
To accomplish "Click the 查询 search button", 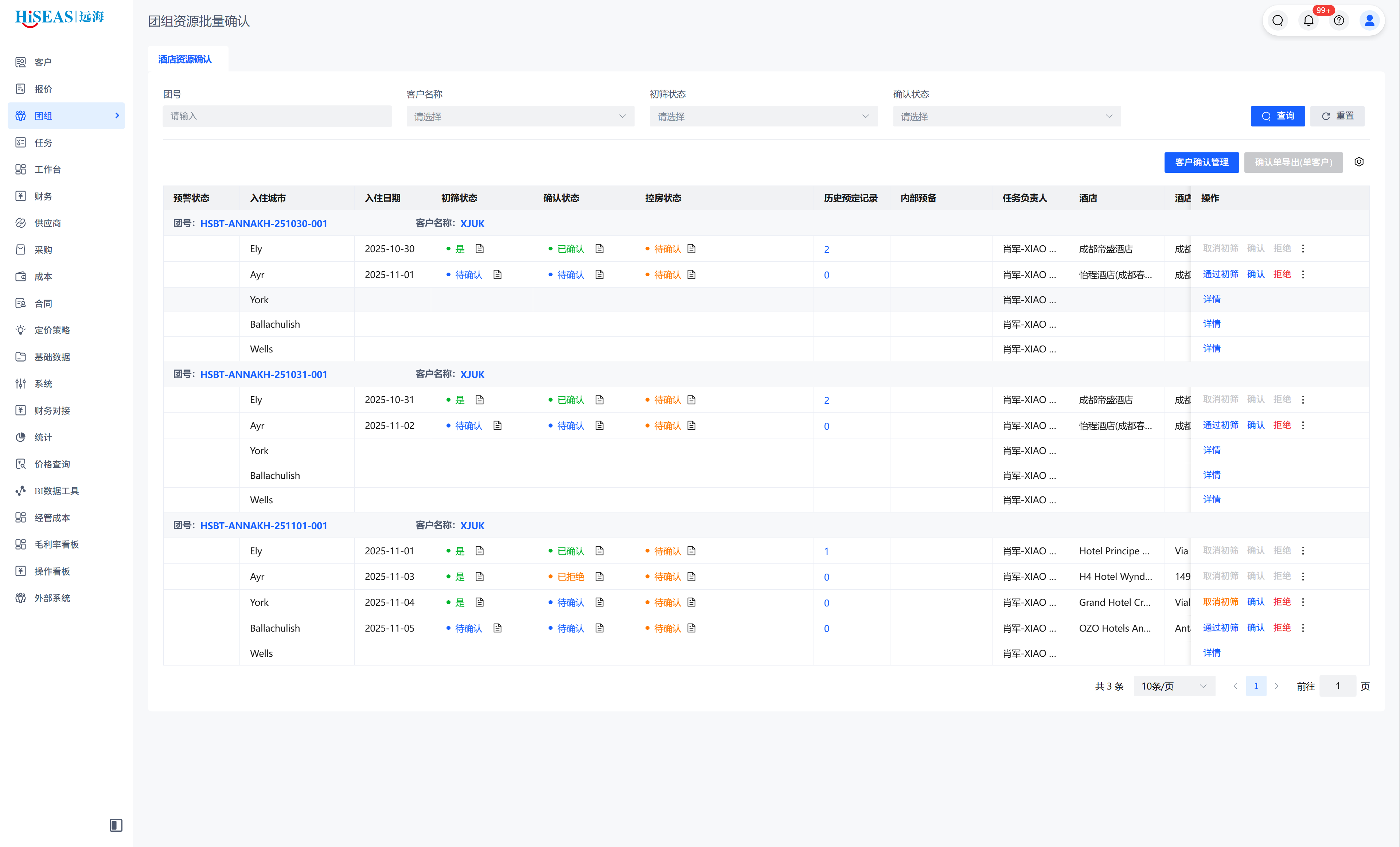I will coord(1277,116).
